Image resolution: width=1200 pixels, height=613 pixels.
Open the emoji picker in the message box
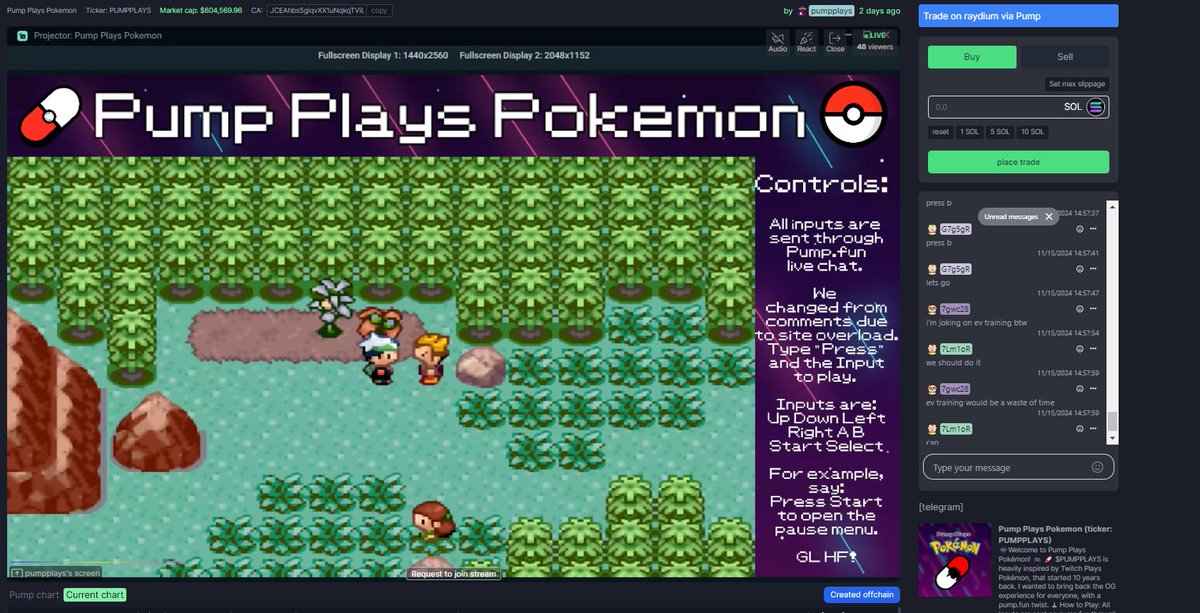pyautogui.click(x=1097, y=467)
